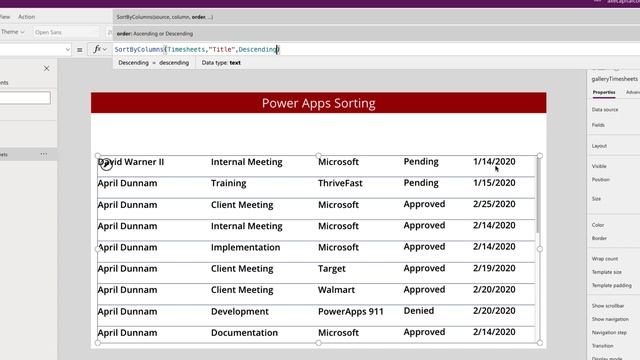Click the 'order: Ascending or Descending' tooltip

click(155, 33)
